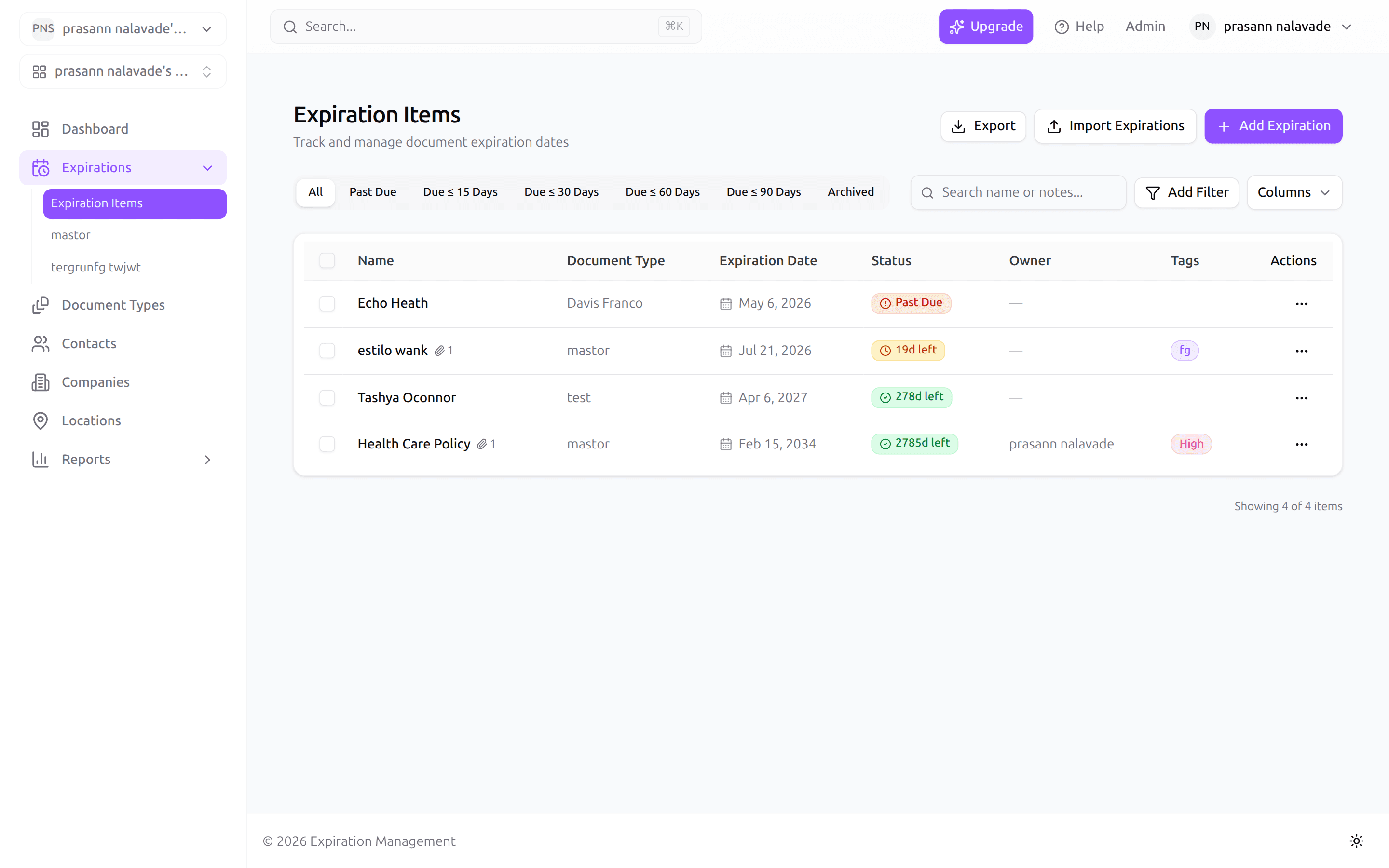Click the magnifier icon in global search
Screen dimensions: 1389x868
[x=290, y=27]
